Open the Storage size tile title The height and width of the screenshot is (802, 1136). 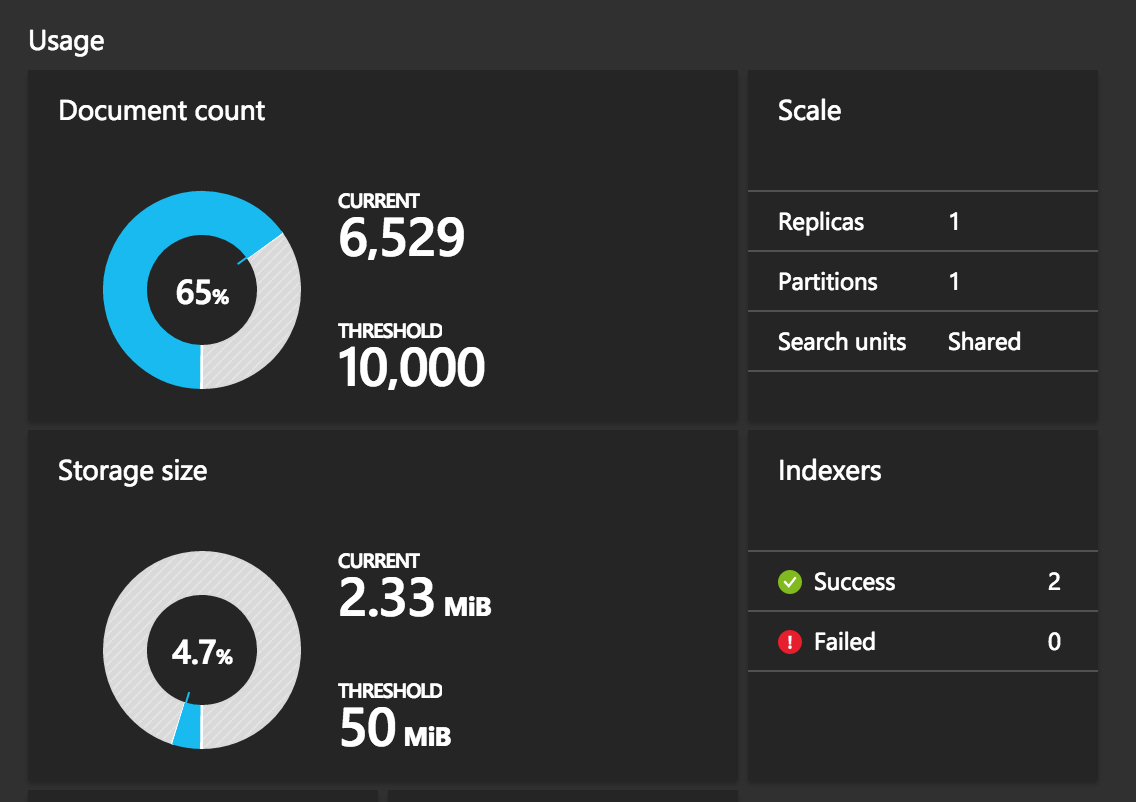pyautogui.click(x=133, y=471)
